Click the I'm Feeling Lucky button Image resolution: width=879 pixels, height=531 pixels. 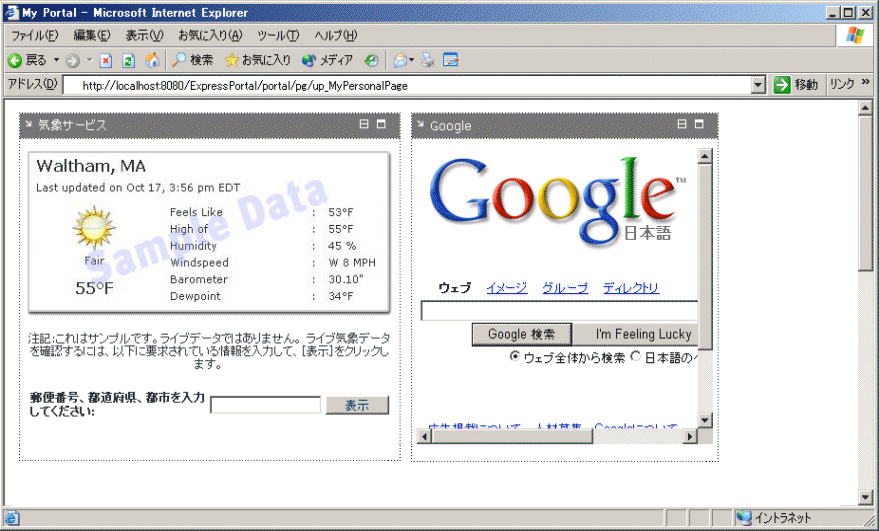pos(636,334)
